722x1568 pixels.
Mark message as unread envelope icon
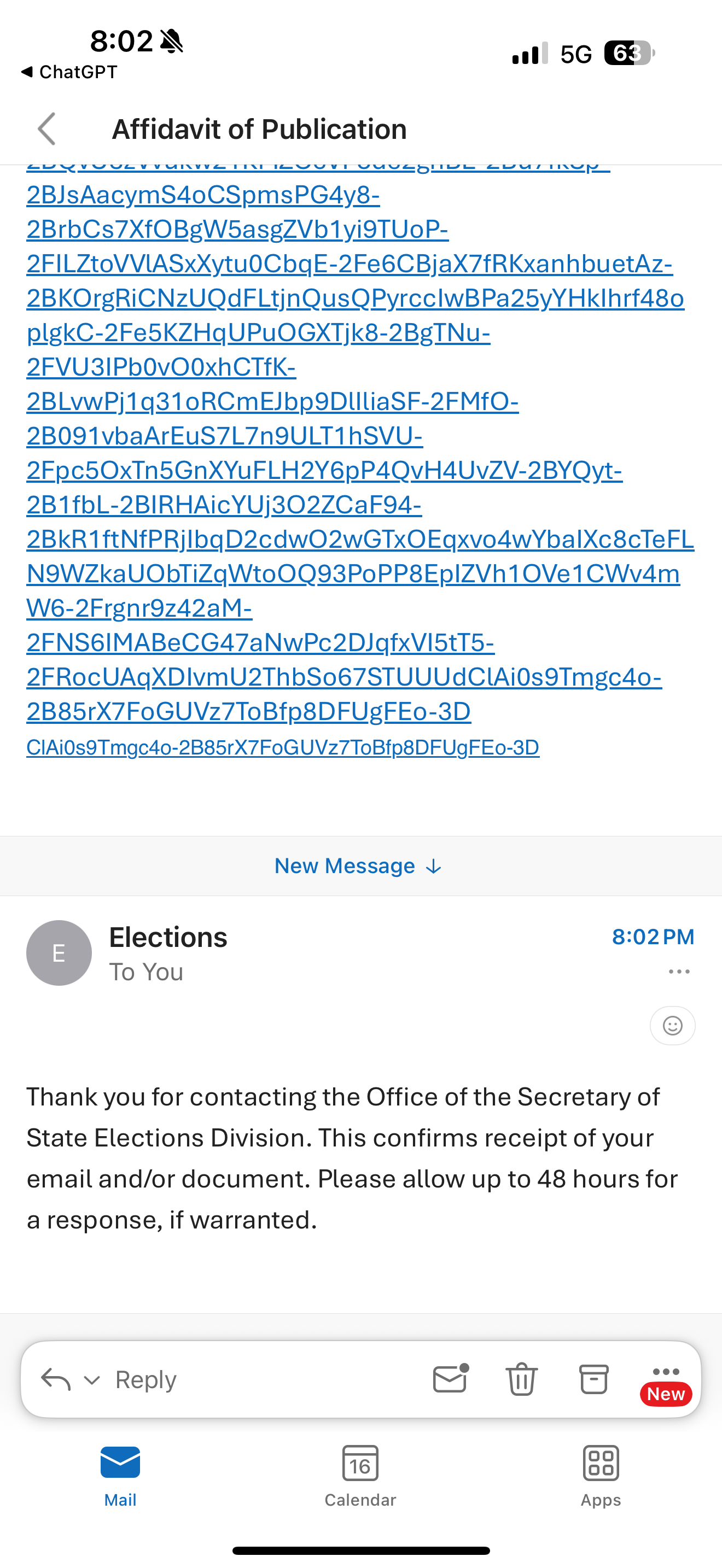tap(450, 1379)
